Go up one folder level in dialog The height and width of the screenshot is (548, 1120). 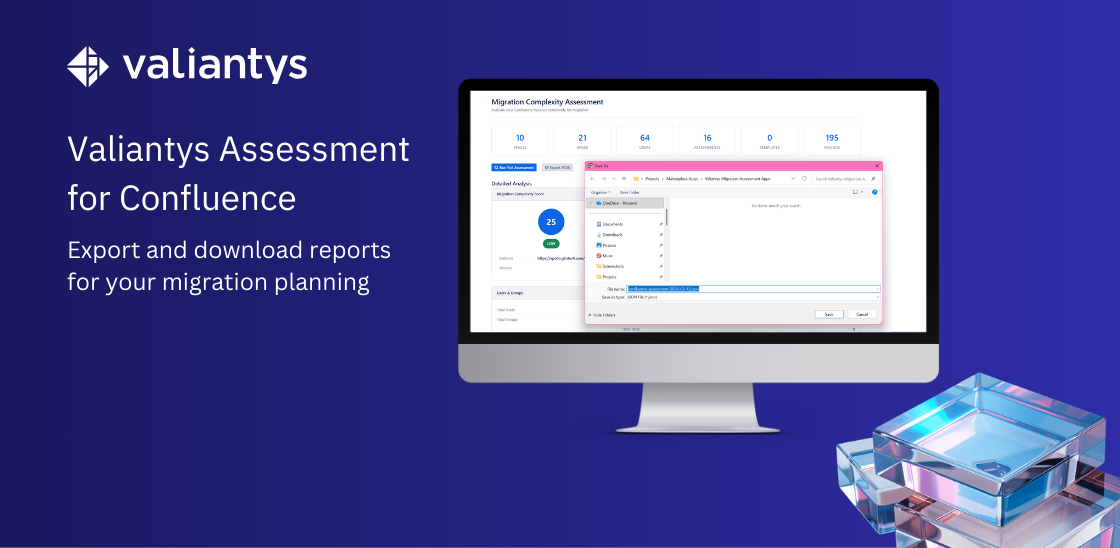[624, 179]
